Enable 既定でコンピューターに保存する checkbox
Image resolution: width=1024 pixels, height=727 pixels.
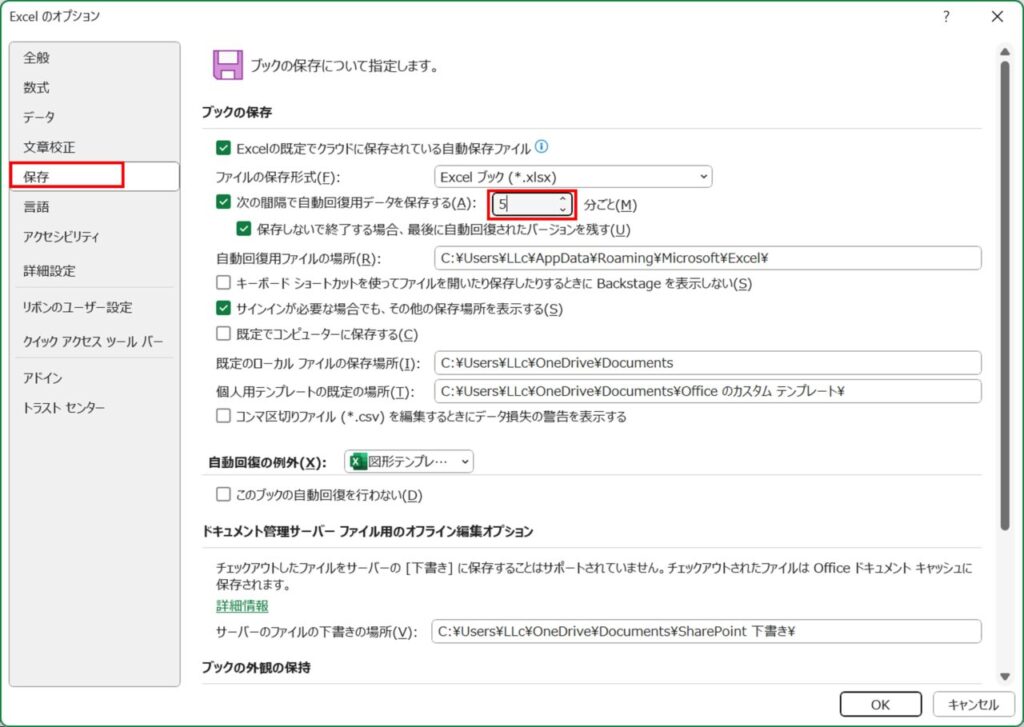(x=223, y=333)
